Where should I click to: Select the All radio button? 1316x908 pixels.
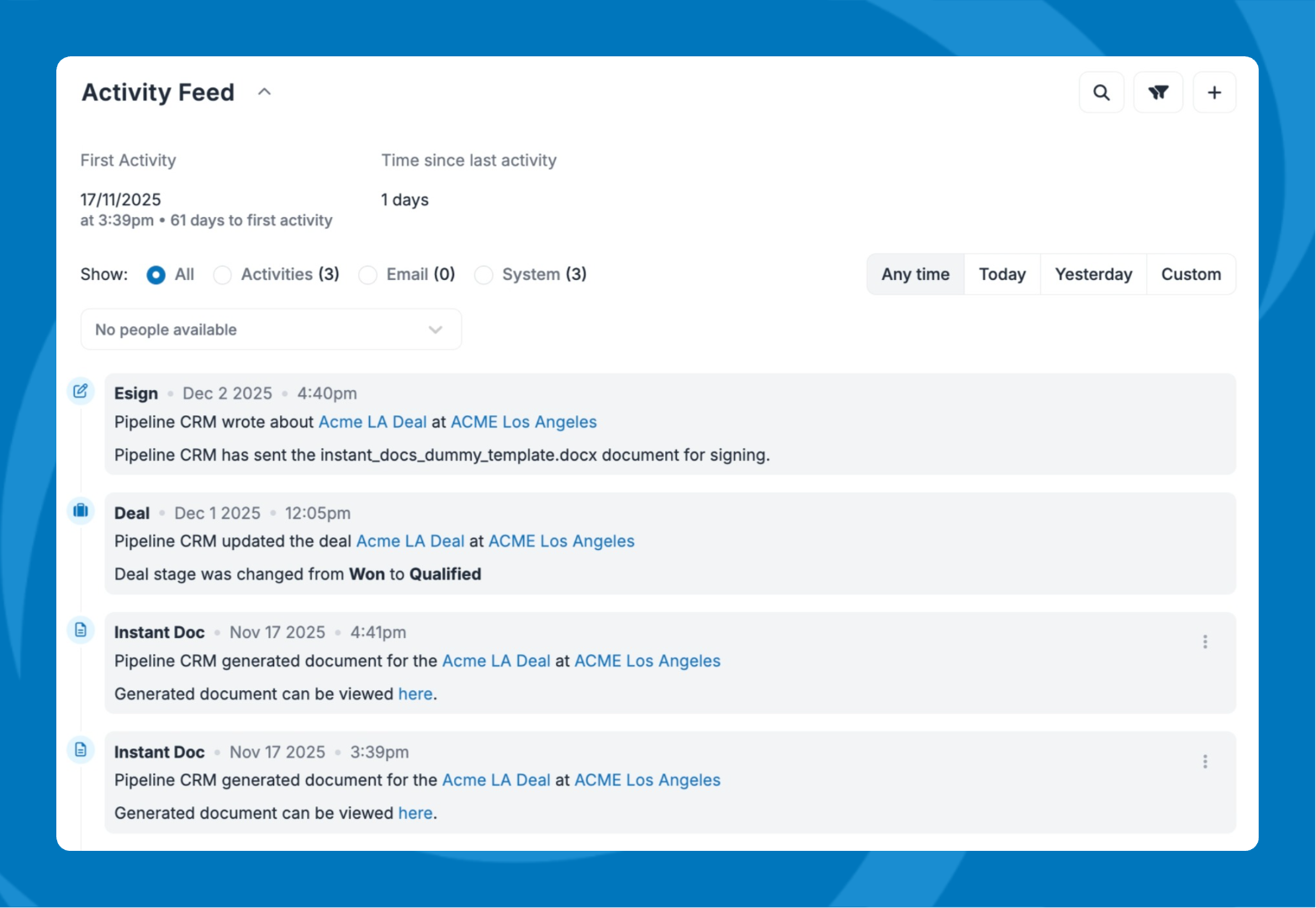pyautogui.click(x=156, y=275)
